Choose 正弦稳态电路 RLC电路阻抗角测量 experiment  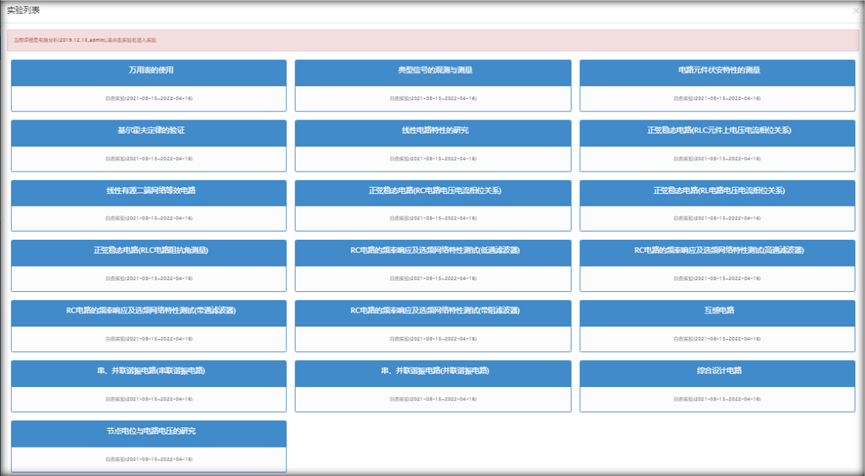click(148, 250)
